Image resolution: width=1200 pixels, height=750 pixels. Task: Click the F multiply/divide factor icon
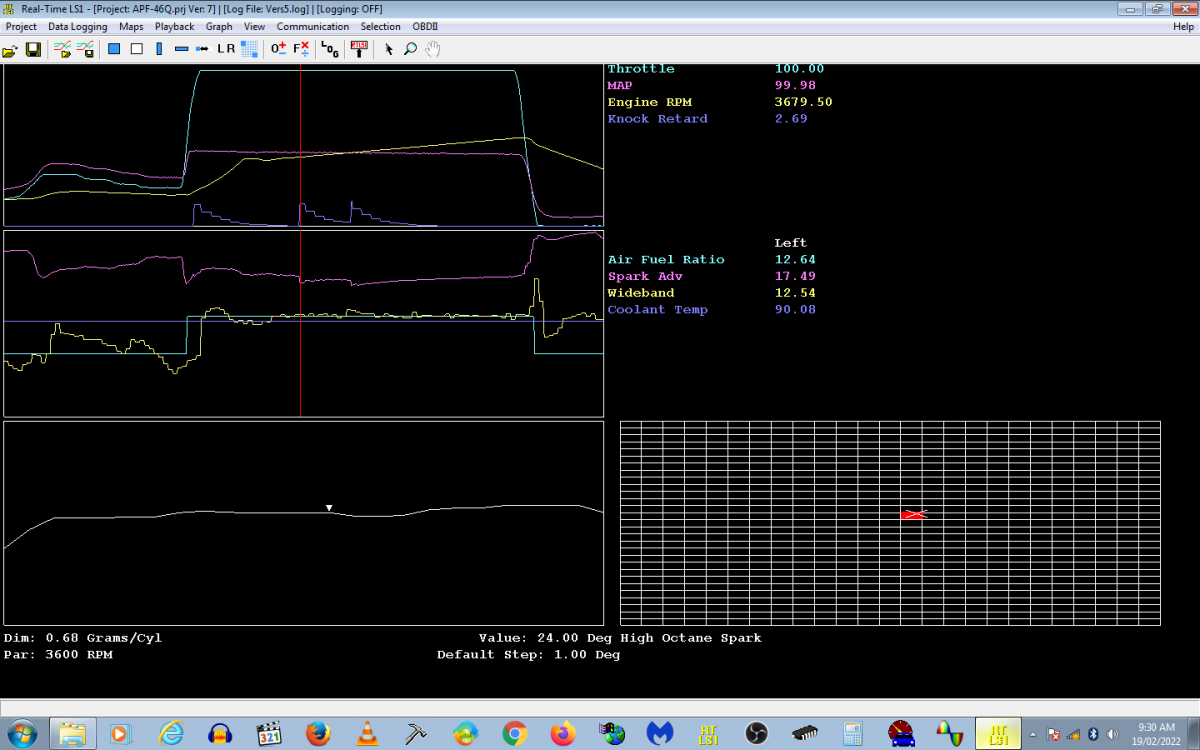301,49
